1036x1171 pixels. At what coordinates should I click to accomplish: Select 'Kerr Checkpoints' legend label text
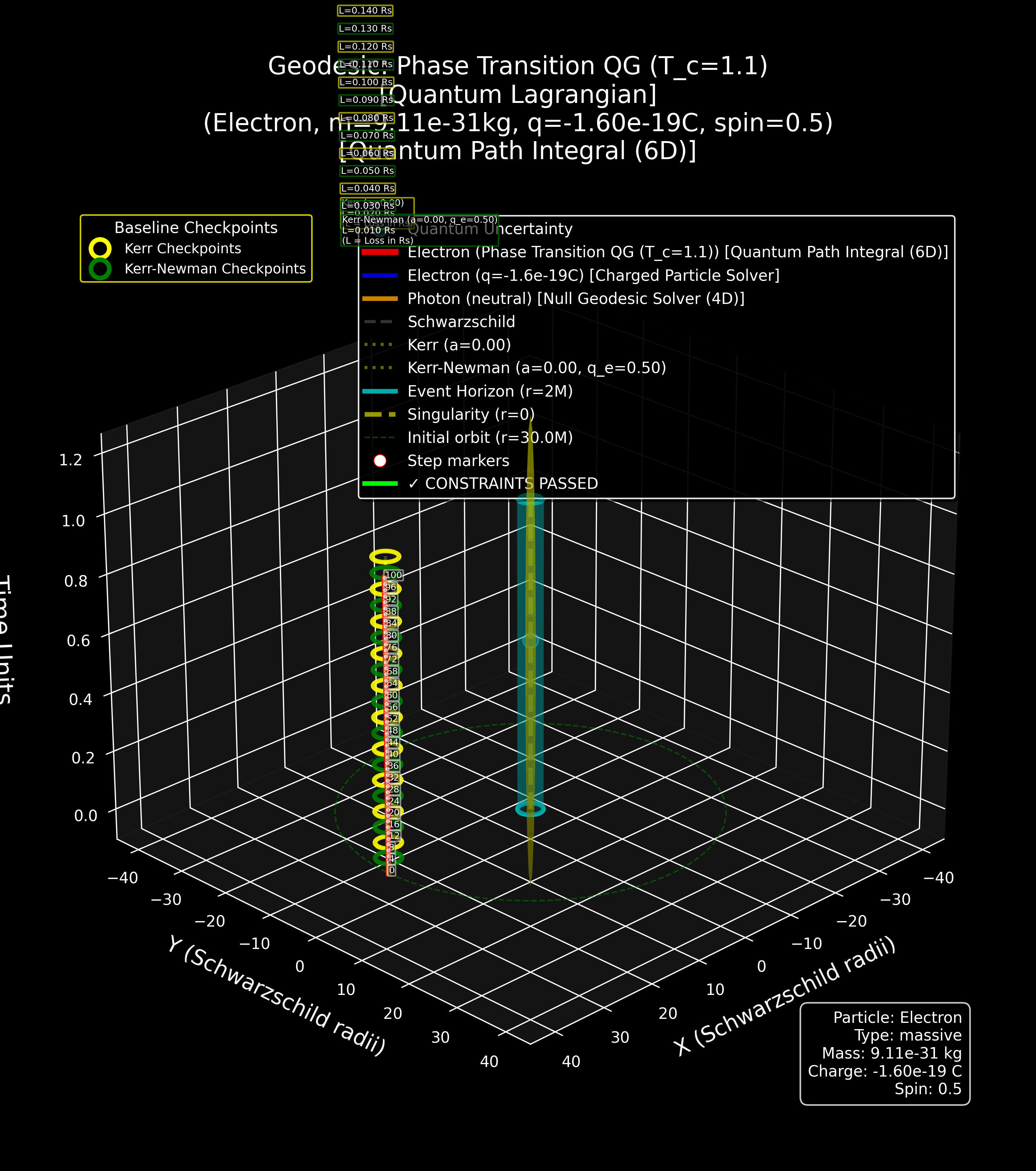183,248
